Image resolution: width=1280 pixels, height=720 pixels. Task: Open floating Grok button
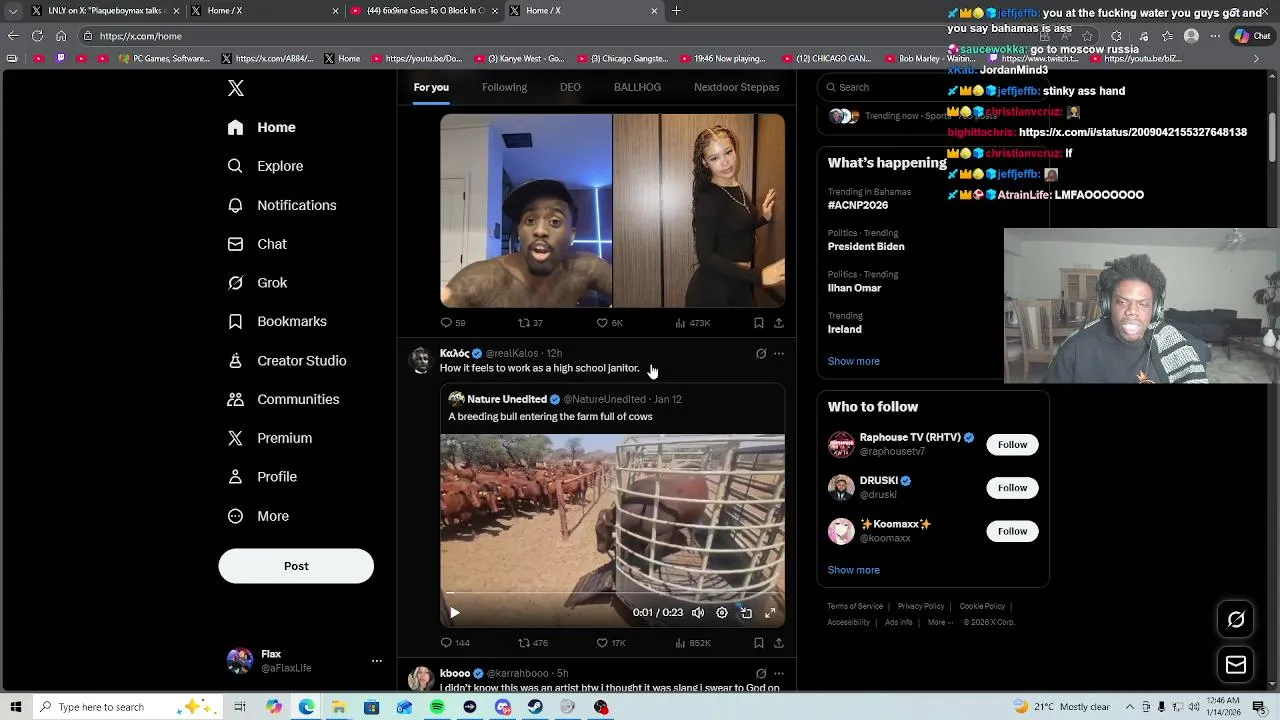point(1236,620)
